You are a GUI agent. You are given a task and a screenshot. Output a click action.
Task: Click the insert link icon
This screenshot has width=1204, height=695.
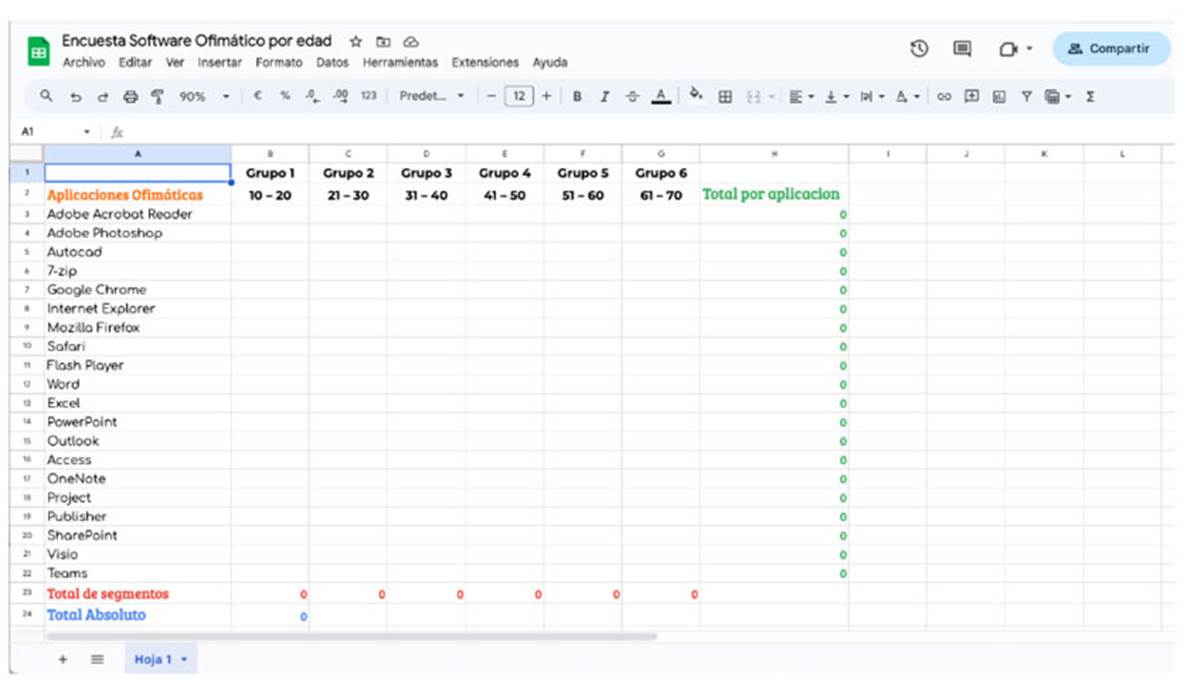click(x=943, y=97)
